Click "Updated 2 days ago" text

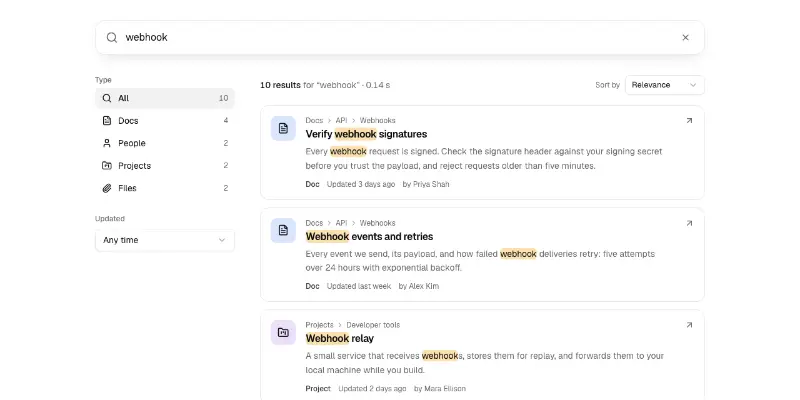372,389
